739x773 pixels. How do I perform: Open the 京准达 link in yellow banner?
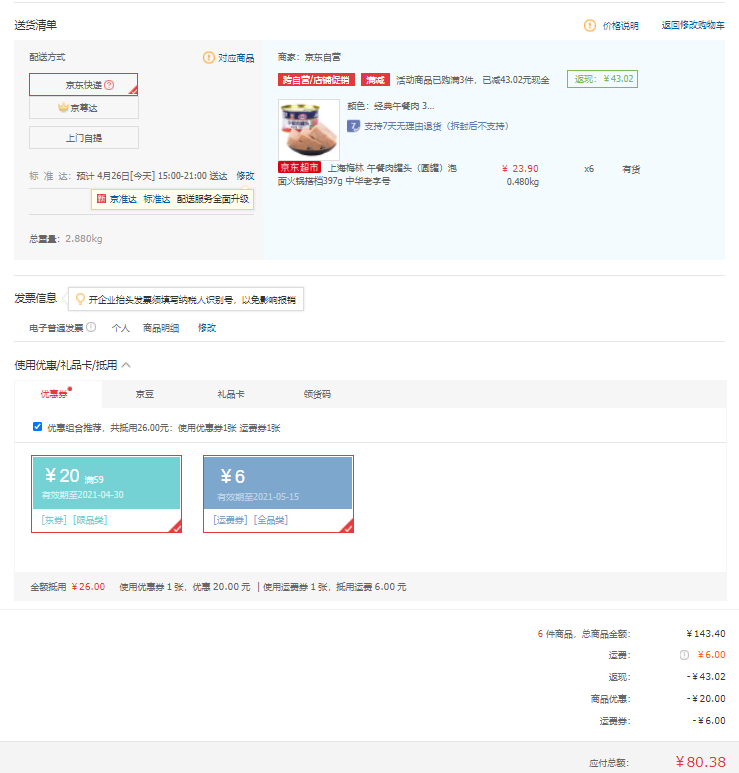tap(123, 199)
